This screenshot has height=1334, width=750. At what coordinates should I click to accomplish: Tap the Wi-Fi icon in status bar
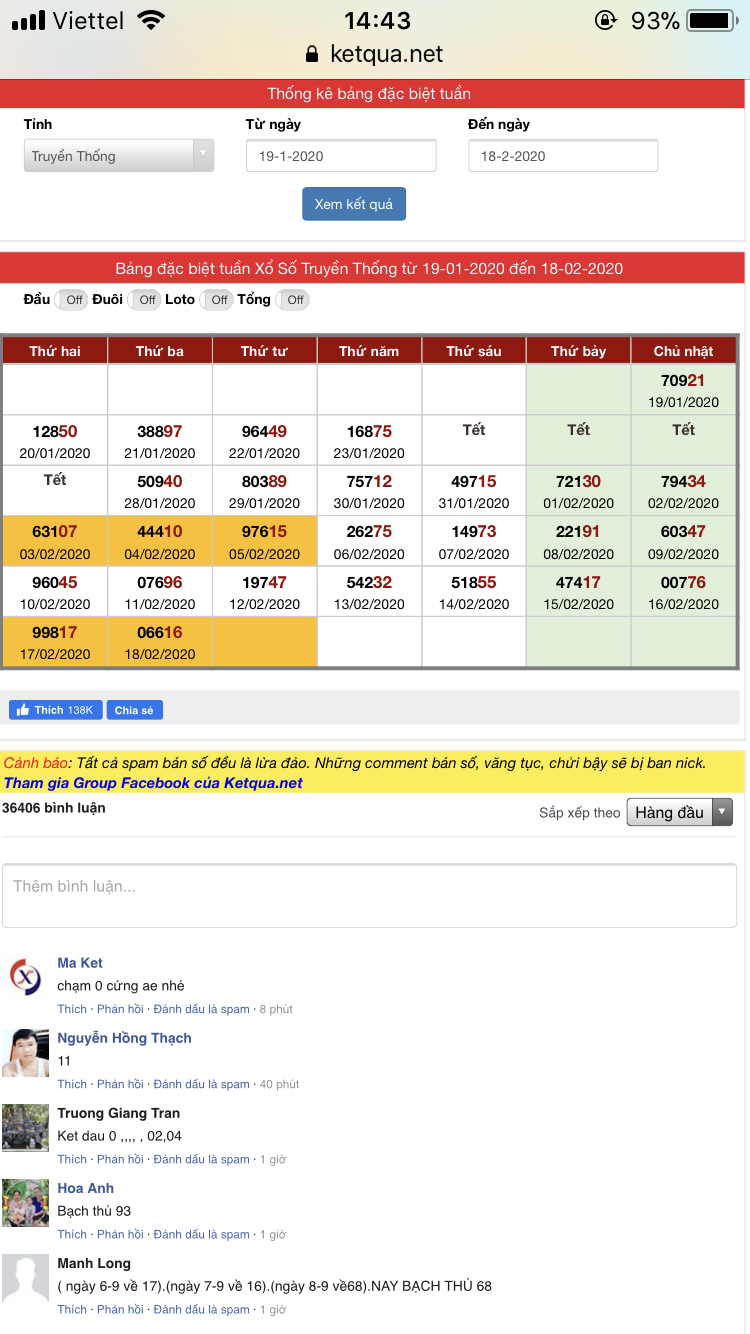click(151, 20)
